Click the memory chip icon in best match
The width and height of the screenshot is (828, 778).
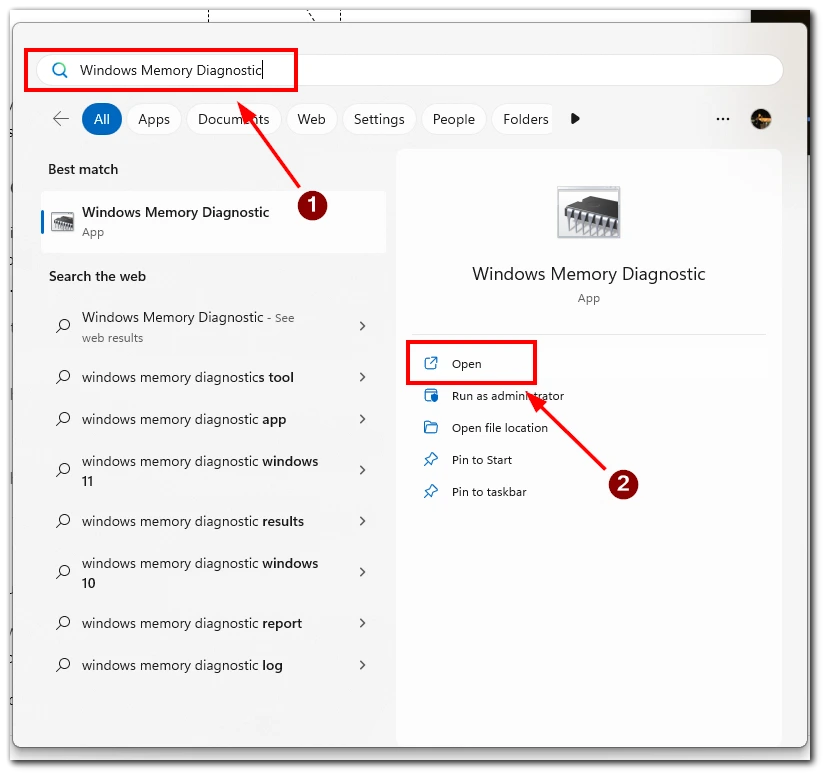point(62,222)
